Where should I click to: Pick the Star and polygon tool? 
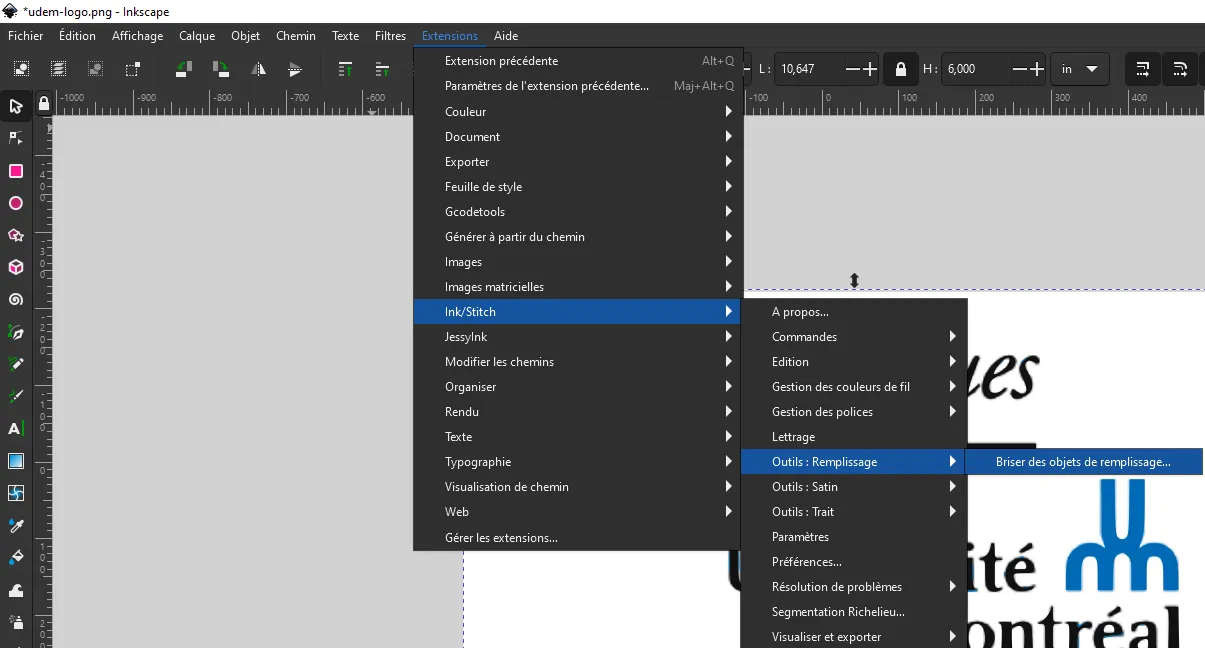click(x=16, y=236)
